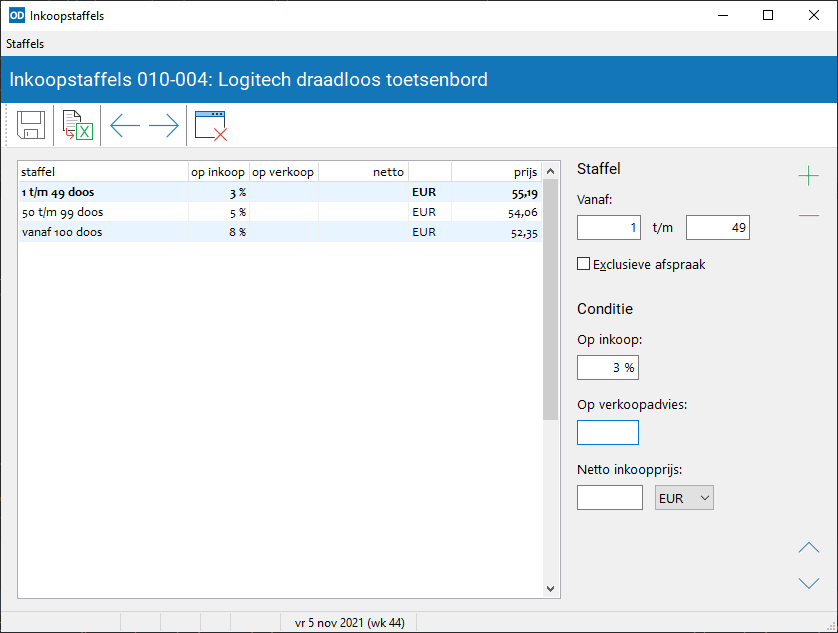Screen dimensions: 838x633
Task: Move staffel down with chevron arrow
Action: [x=809, y=583]
